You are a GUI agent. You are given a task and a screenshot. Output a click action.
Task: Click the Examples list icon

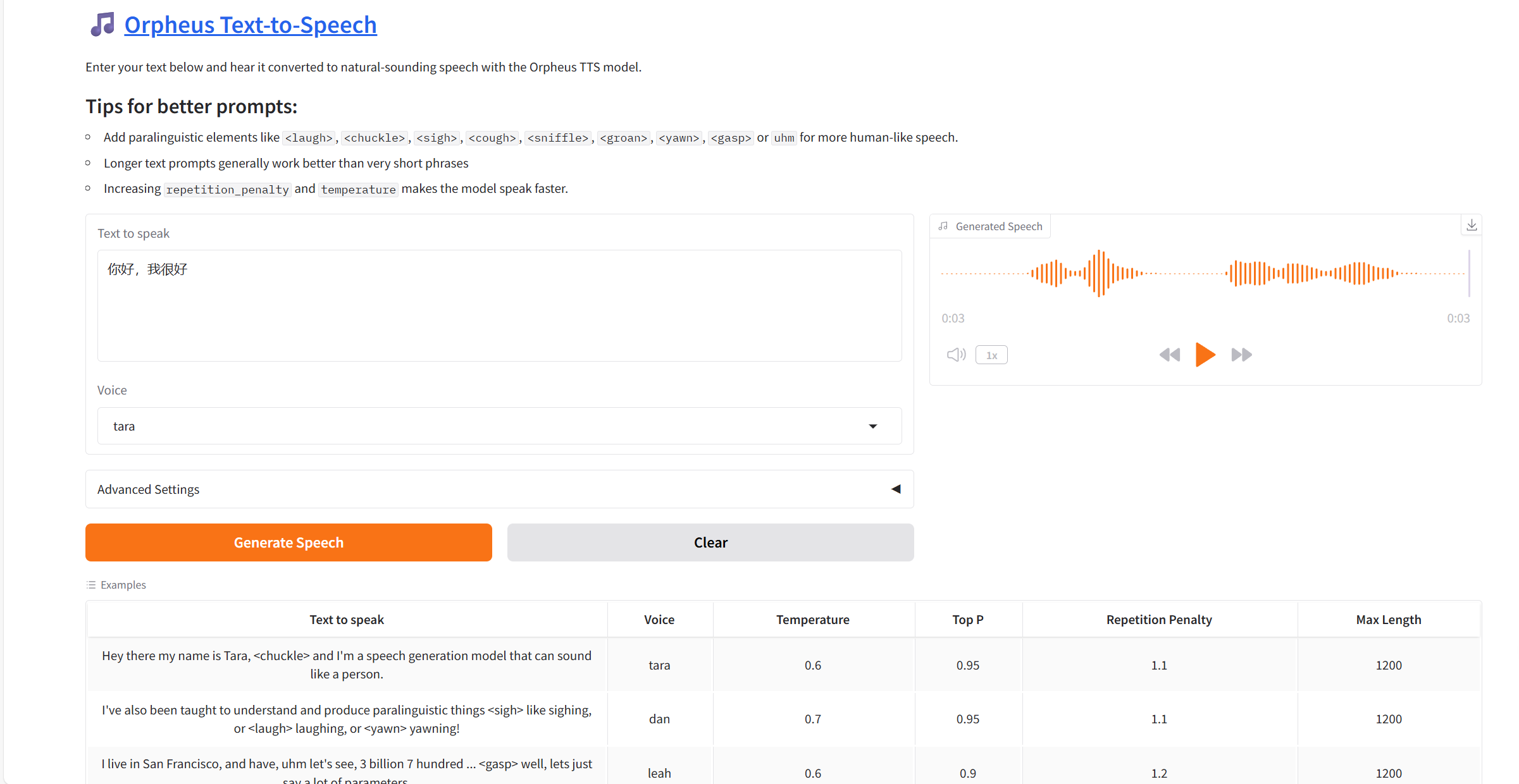click(x=91, y=585)
